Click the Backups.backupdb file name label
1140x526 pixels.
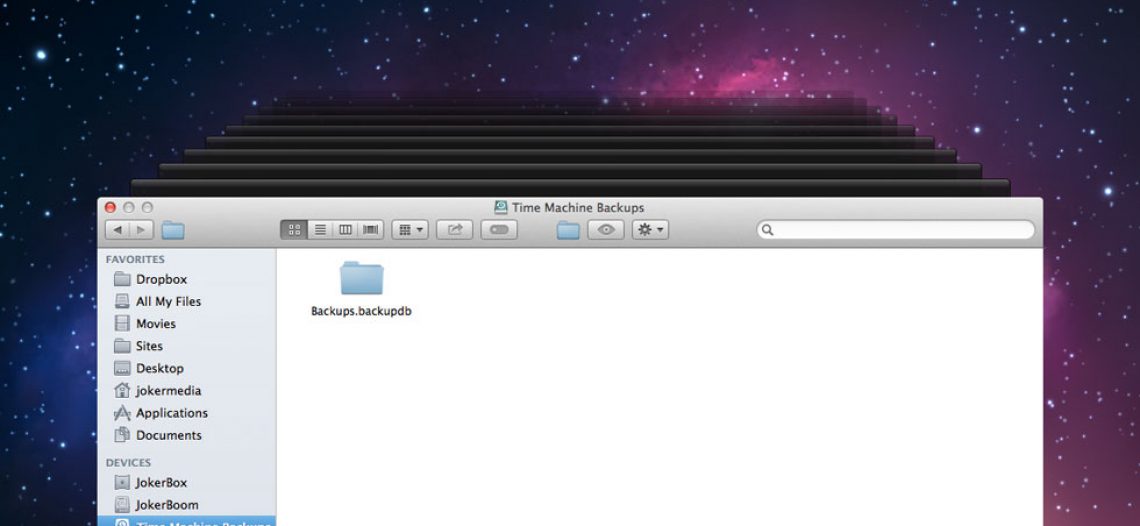361,311
